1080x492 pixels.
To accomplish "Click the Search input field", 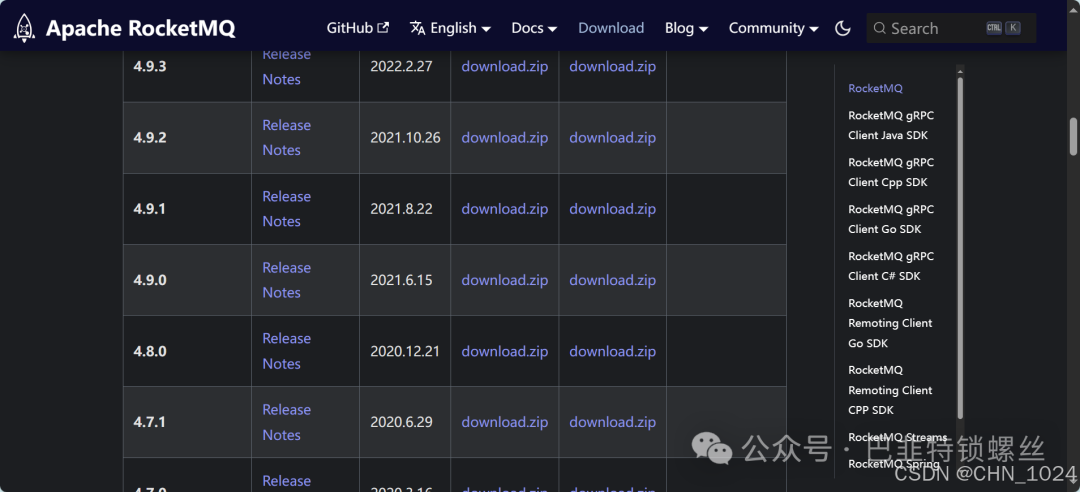I will (951, 28).
